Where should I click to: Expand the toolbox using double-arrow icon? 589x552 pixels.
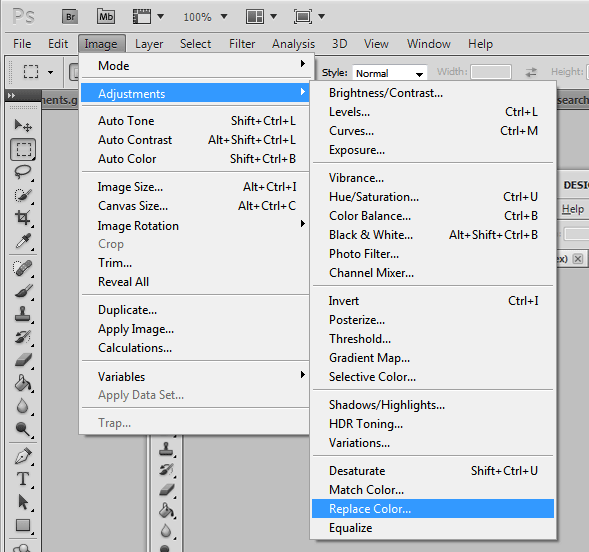point(11,95)
